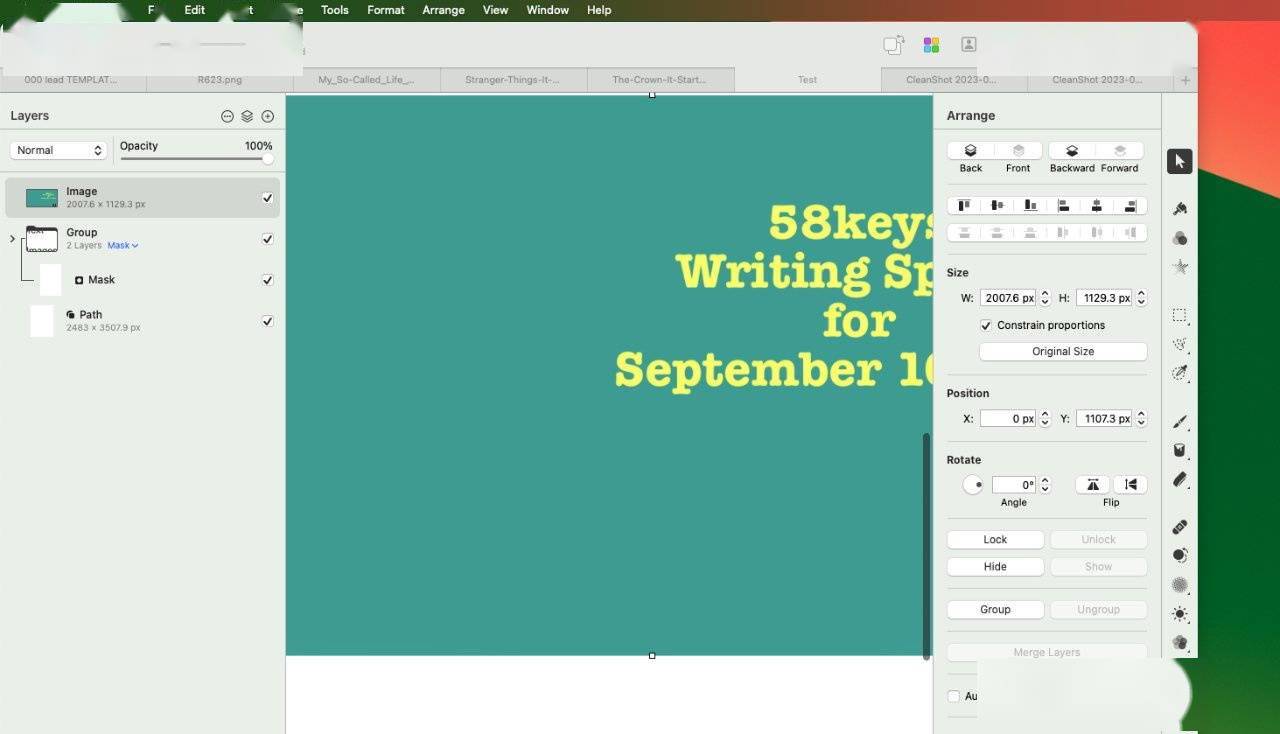Click the Original Size button

[x=1063, y=352]
